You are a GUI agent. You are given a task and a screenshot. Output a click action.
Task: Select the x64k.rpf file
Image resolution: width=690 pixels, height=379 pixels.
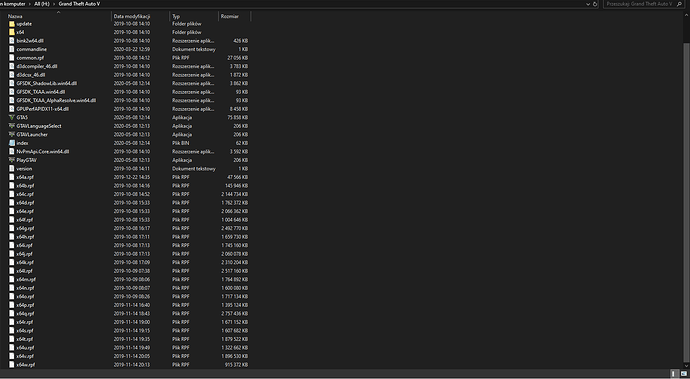click(25, 262)
